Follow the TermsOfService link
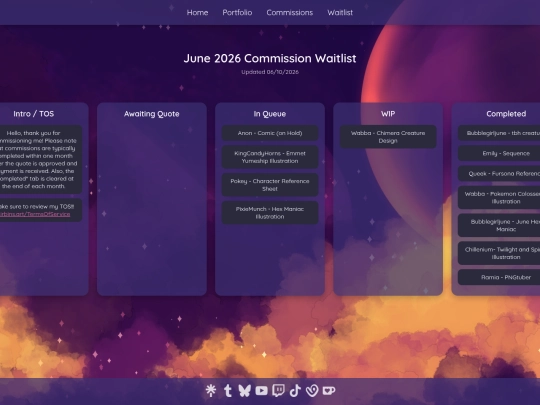This screenshot has height=405, width=540. click(x=35, y=214)
